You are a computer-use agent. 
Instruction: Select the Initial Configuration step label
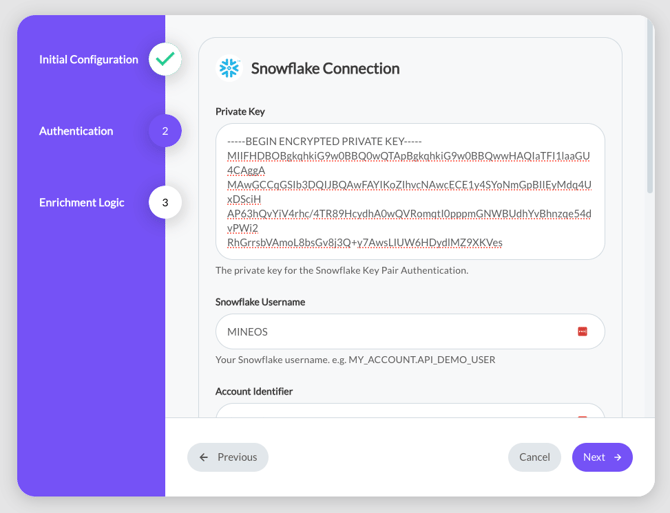coord(88,60)
